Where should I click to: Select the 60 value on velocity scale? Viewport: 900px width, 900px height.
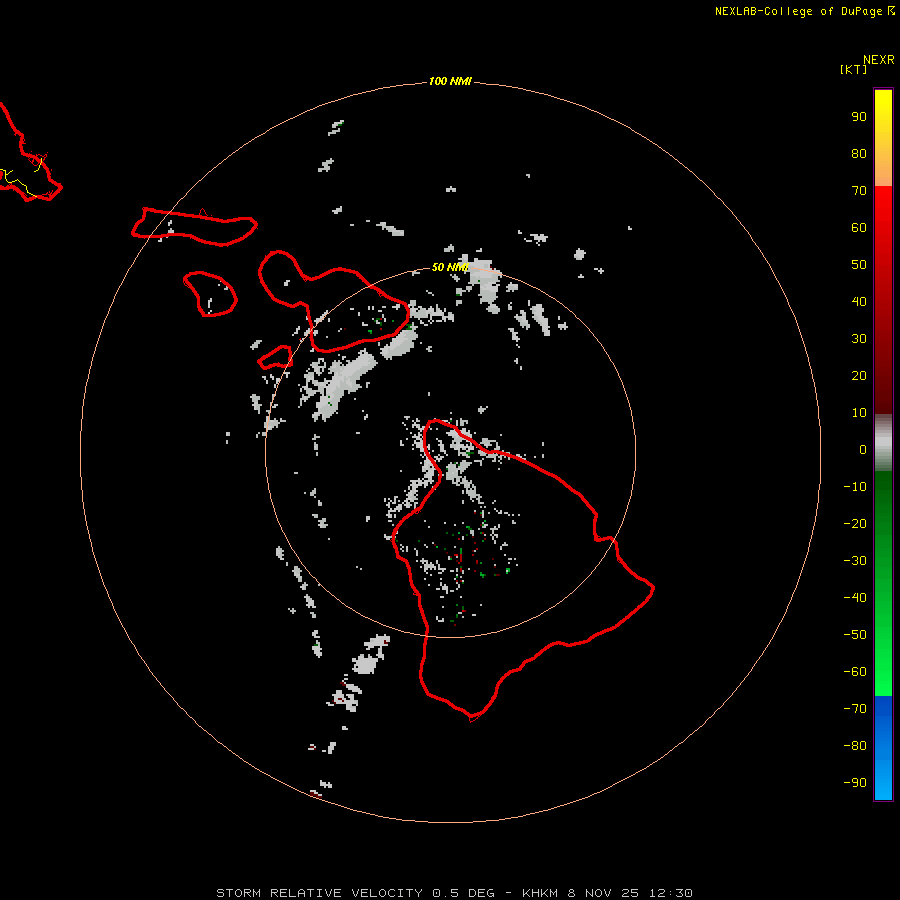pos(859,227)
